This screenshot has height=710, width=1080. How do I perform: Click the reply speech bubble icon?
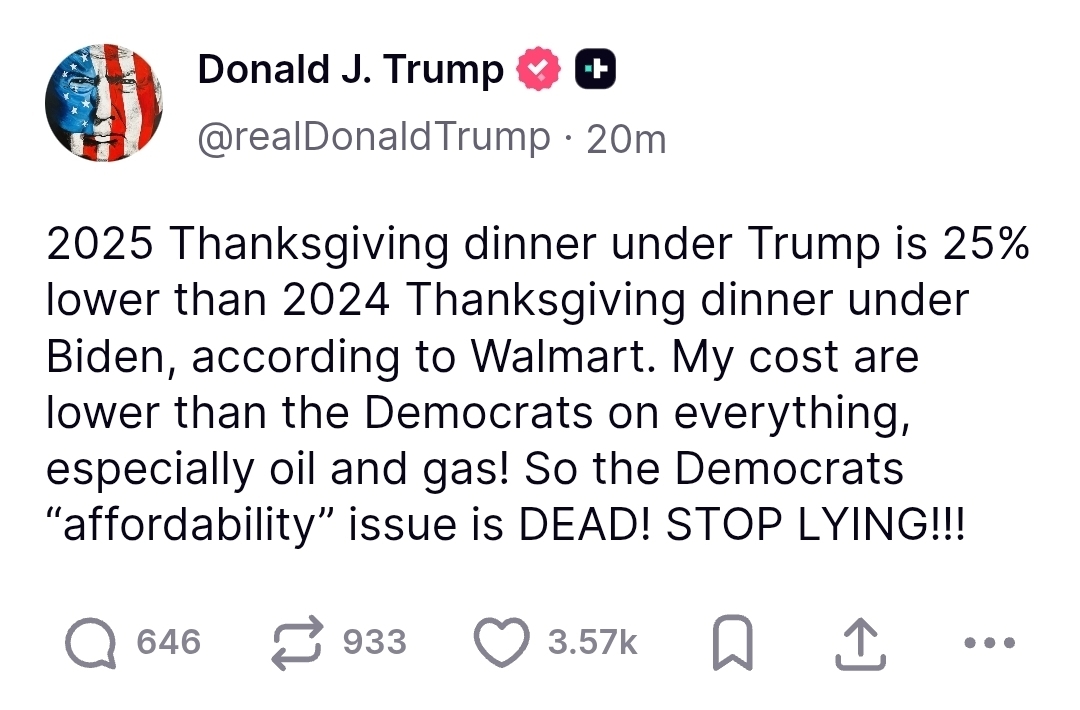coord(90,642)
